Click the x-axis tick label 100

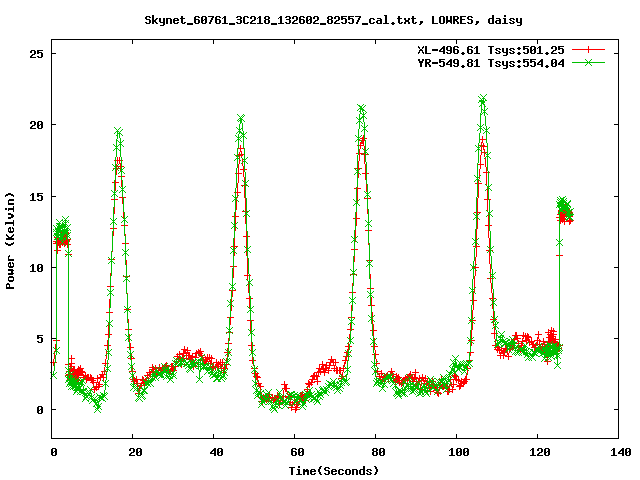tap(459, 452)
